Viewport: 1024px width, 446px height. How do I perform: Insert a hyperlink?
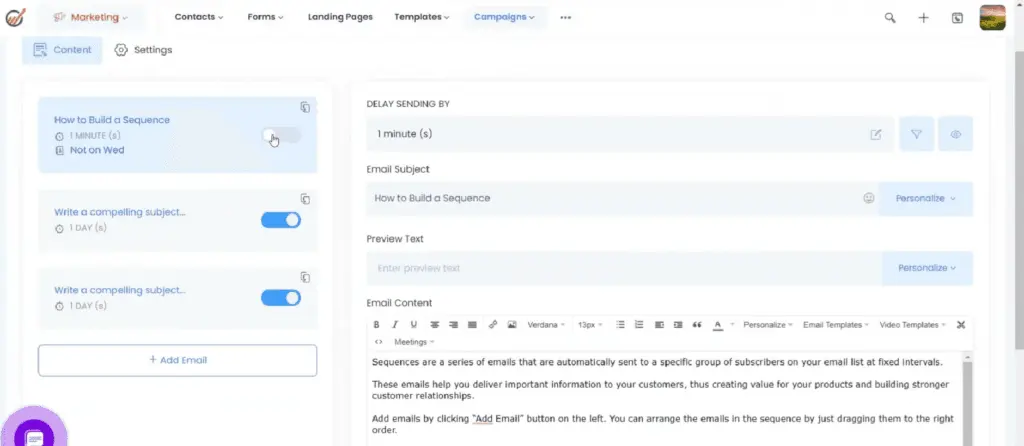tap(493, 325)
